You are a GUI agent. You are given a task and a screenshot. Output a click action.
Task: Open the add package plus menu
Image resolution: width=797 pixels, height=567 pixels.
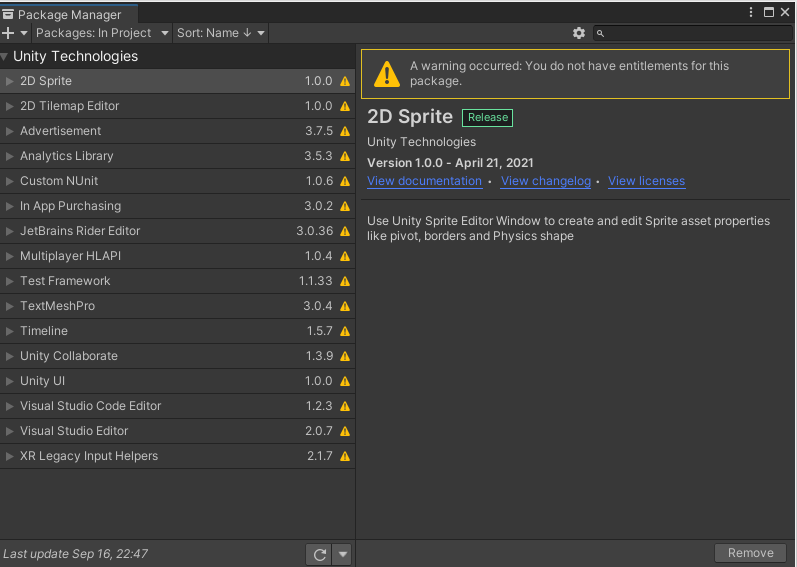point(14,33)
